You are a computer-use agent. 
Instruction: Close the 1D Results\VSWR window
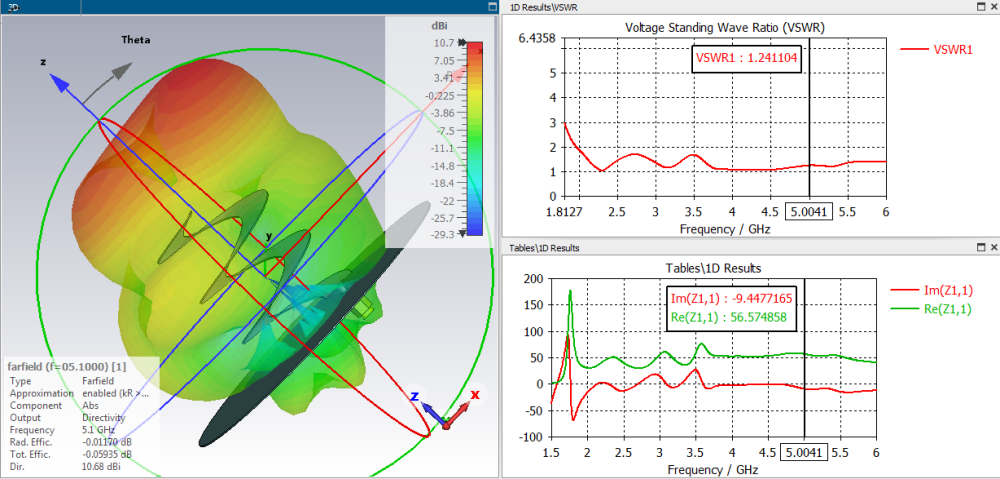(x=994, y=6)
